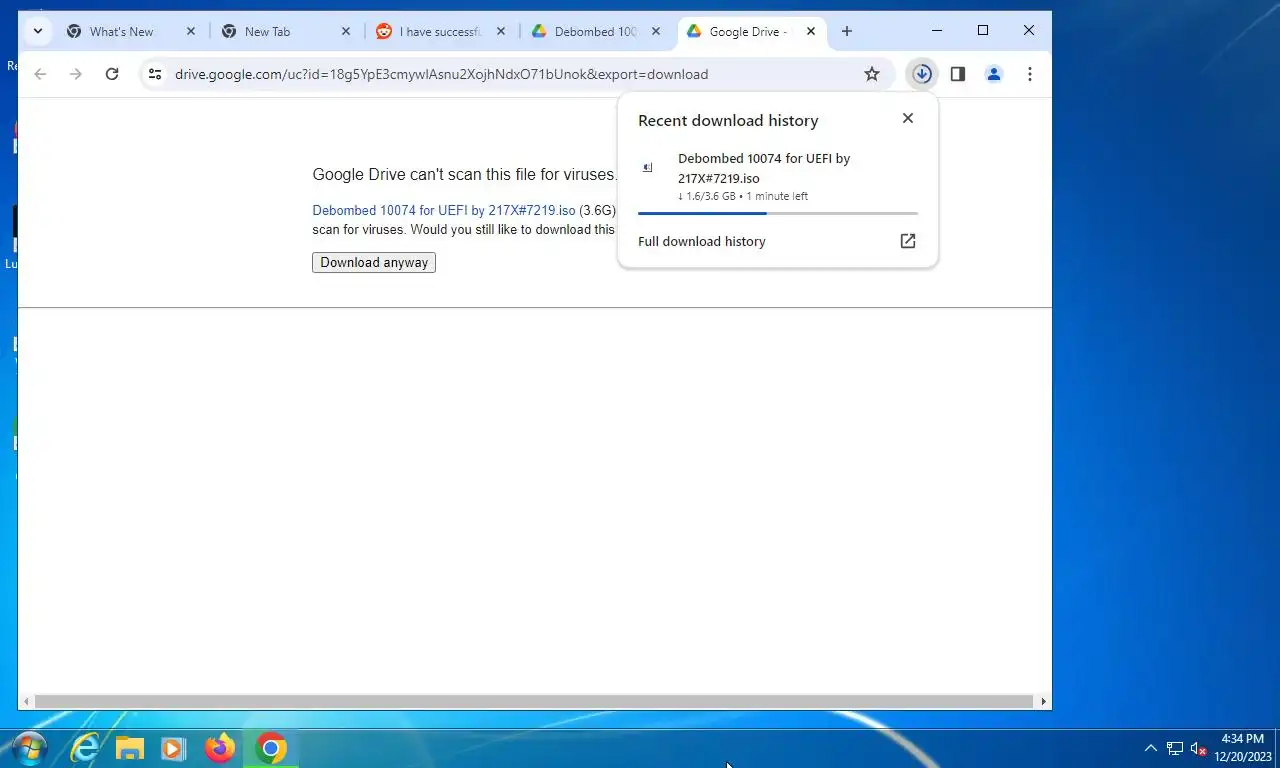The image size is (1280, 768).
Task: Toggle the Chrome downloads toolbar button
Action: (922, 74)
